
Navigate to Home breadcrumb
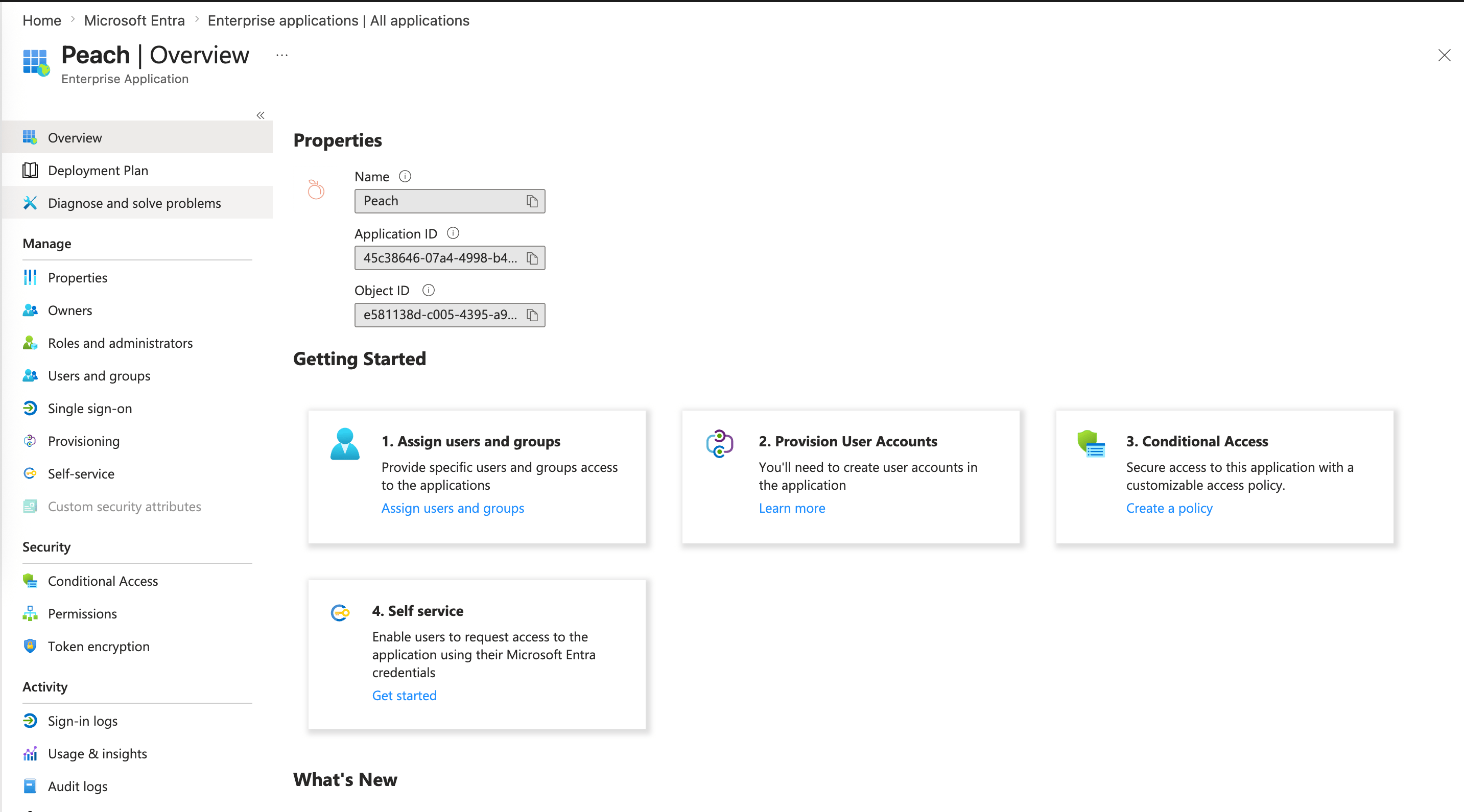click(42, 20)
